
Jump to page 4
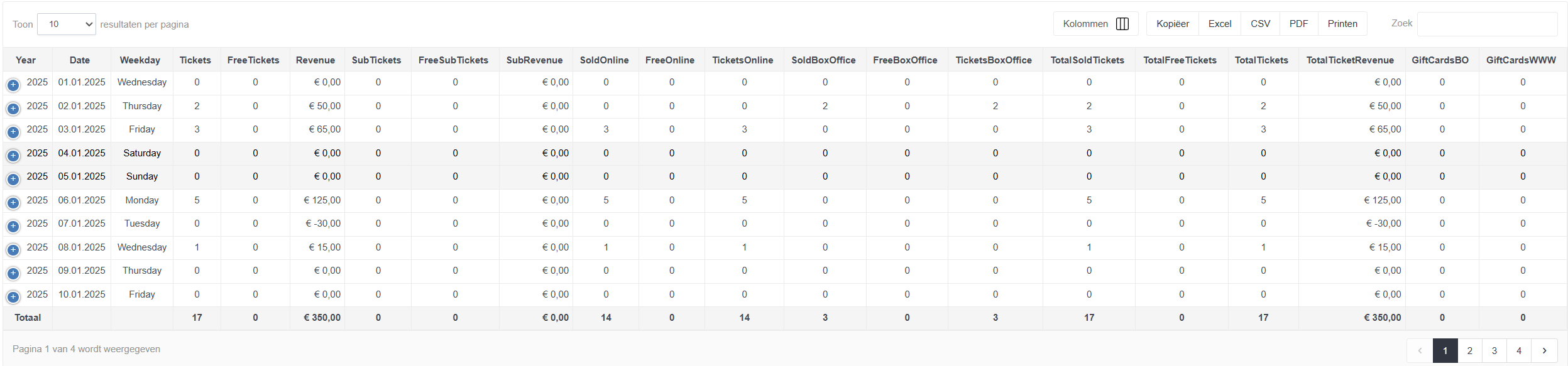coord(1519,350)
